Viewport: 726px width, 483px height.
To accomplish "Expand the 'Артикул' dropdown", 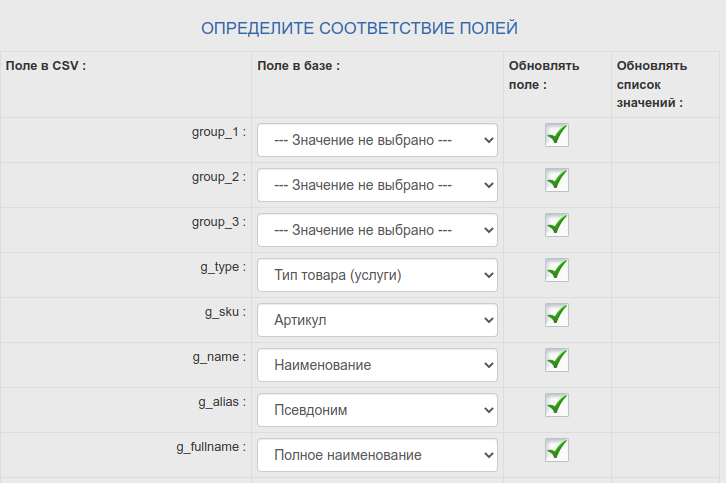I will pyautogui.click(x=377, y=320).
